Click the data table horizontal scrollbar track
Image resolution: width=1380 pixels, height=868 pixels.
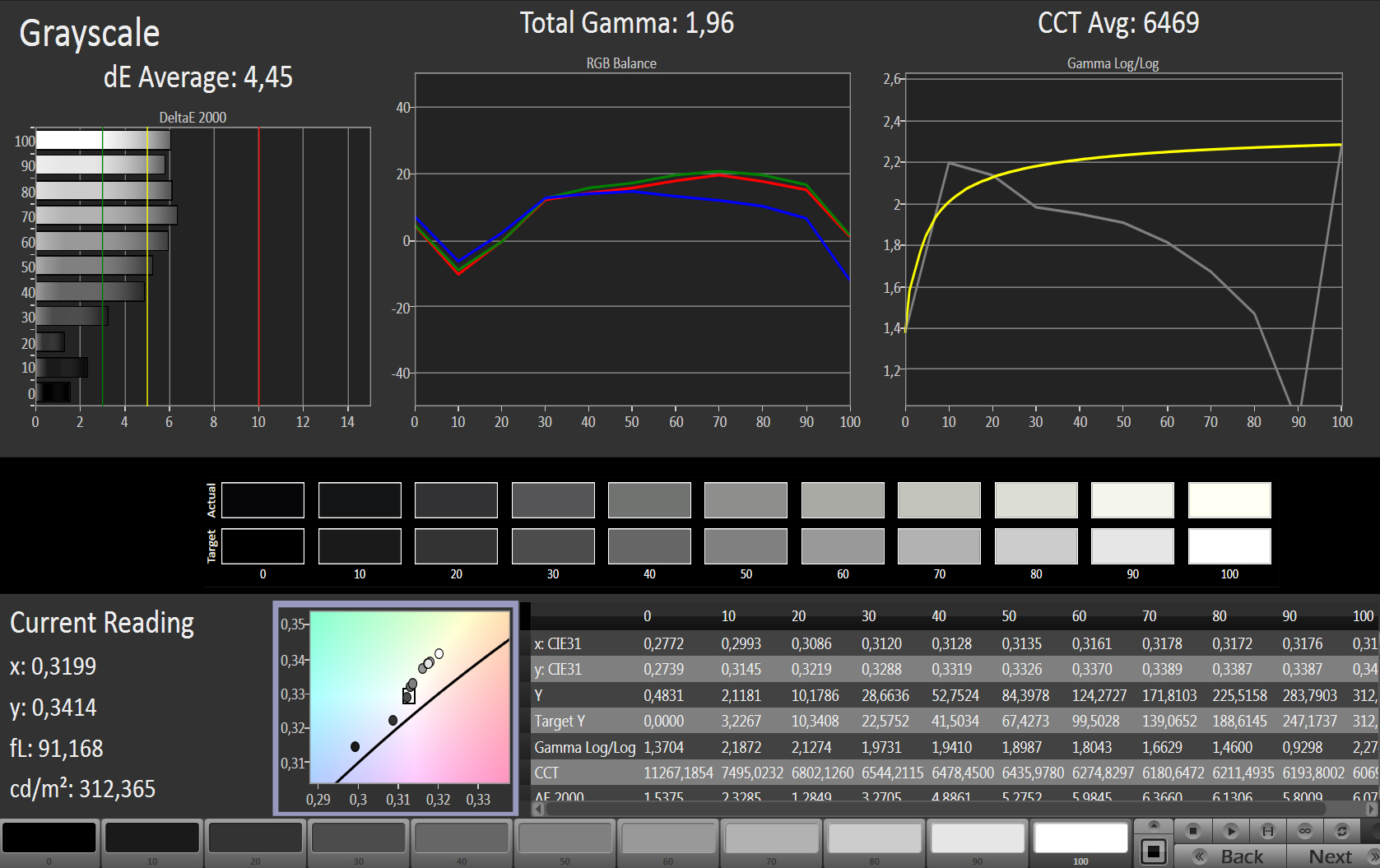point(955,809)
